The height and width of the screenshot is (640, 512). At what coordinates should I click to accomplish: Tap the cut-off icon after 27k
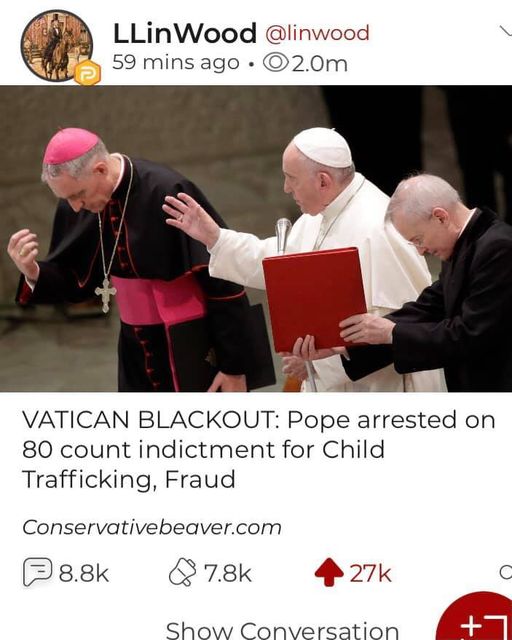coord(506,572)
